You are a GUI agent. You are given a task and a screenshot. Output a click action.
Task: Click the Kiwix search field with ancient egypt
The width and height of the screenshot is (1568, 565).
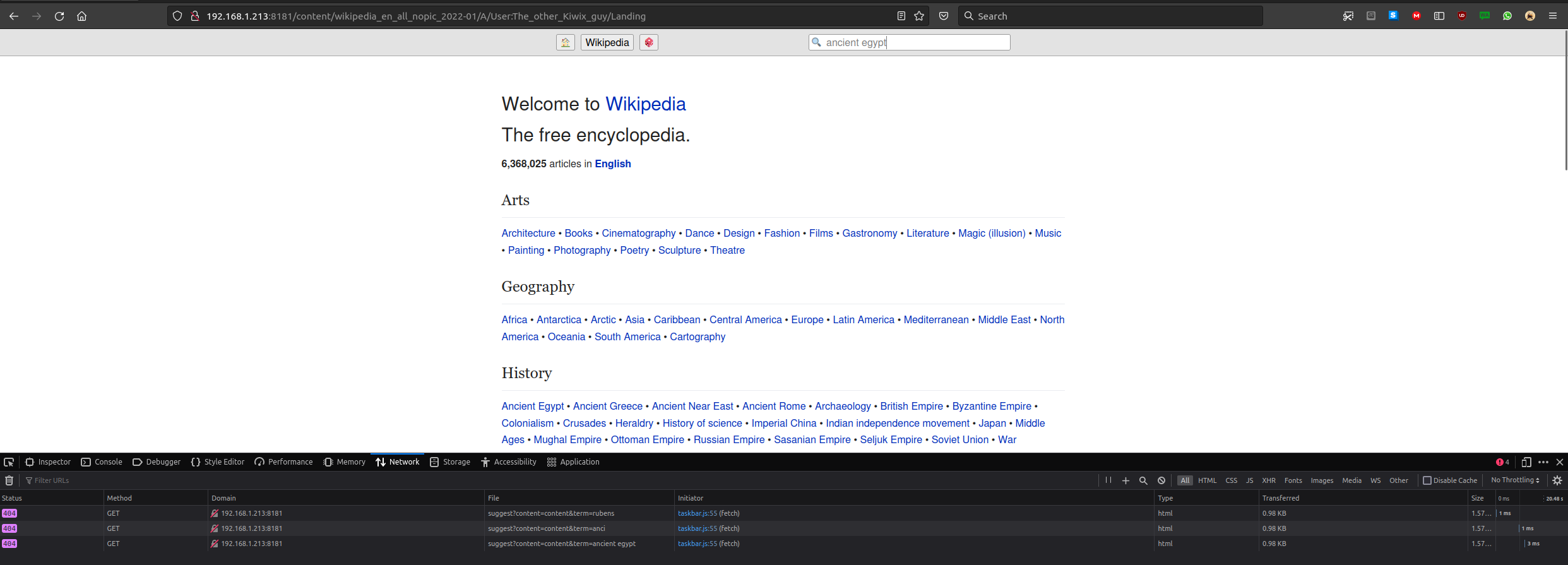tap(910, 42)
